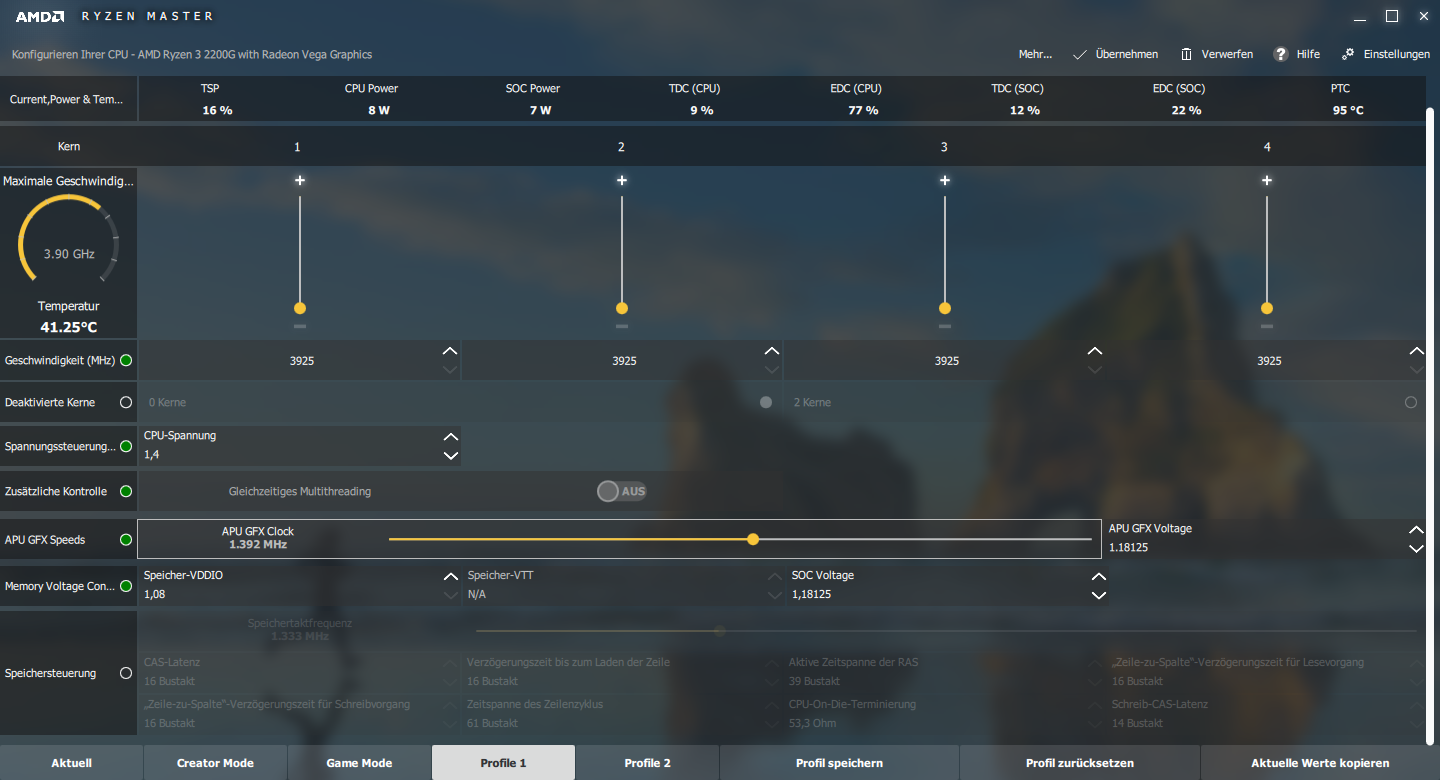Increase core 3 speed with up arrow
This screenshot has height=780, width=1440.
tap(1095, 351)
